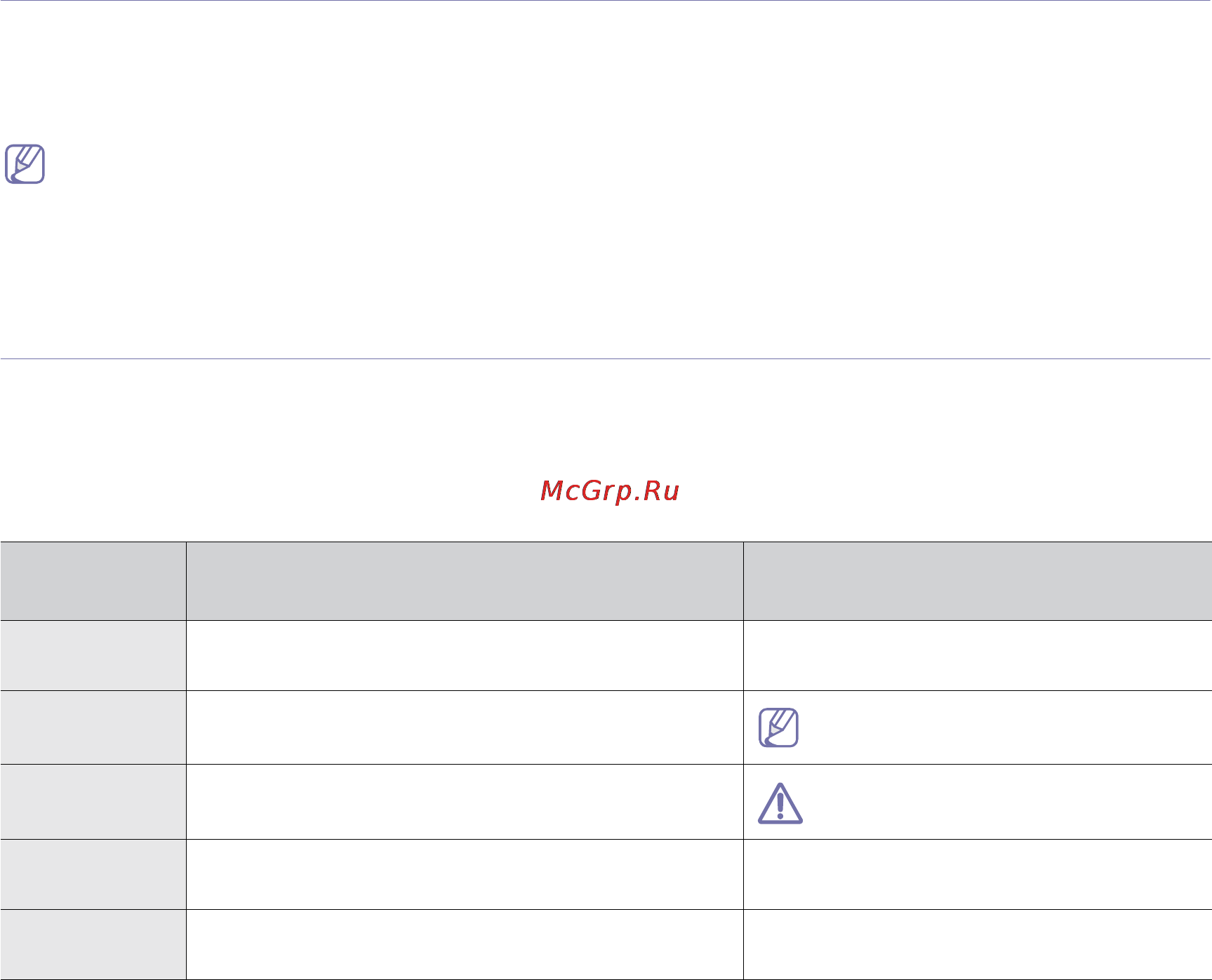
Task: Click the note pencil icon above the table
Action: pos(25,164)
